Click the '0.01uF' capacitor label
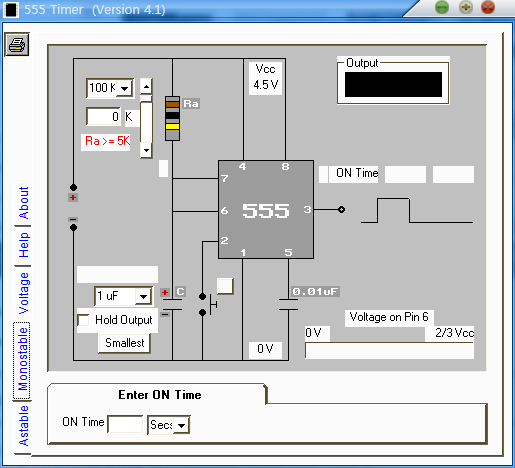Image resolution: width=515 pixels, height=468 pixels. tap(315, 292)
